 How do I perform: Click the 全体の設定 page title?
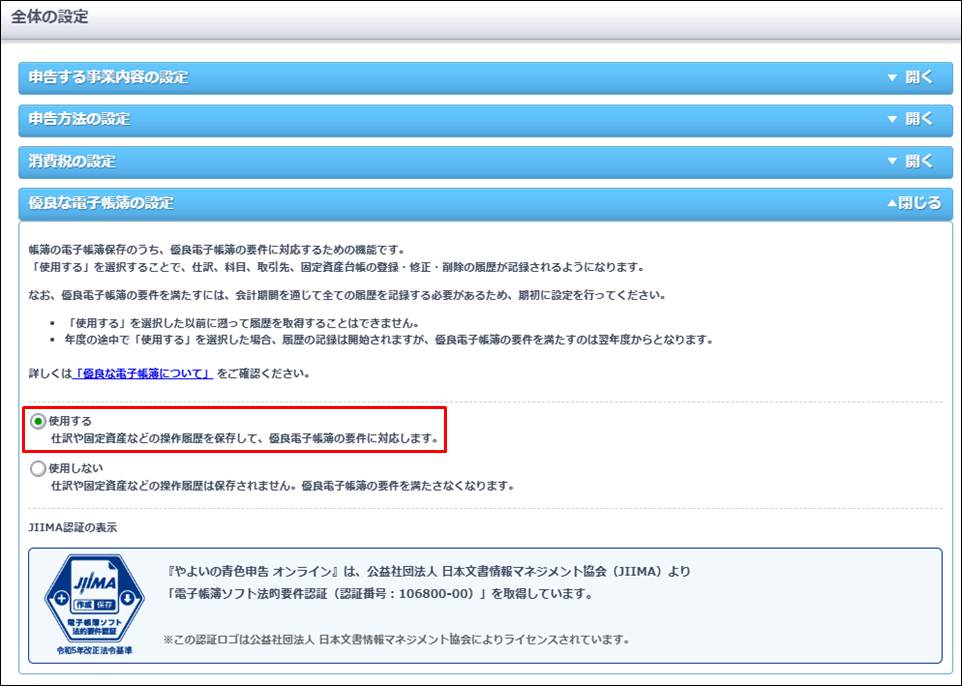(50, 17)
